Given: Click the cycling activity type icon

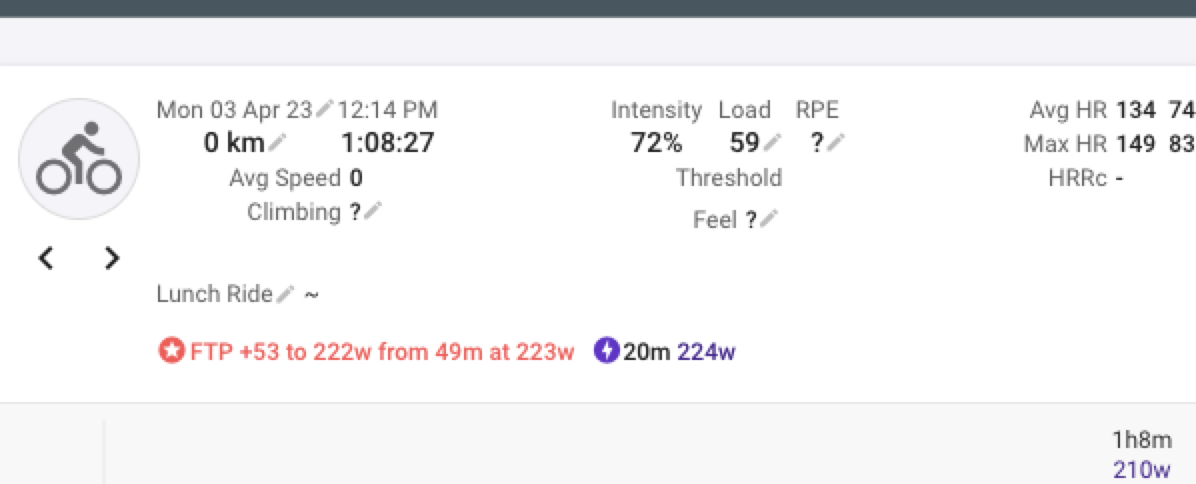Looking at the screenshot, I should pos(79,159).
